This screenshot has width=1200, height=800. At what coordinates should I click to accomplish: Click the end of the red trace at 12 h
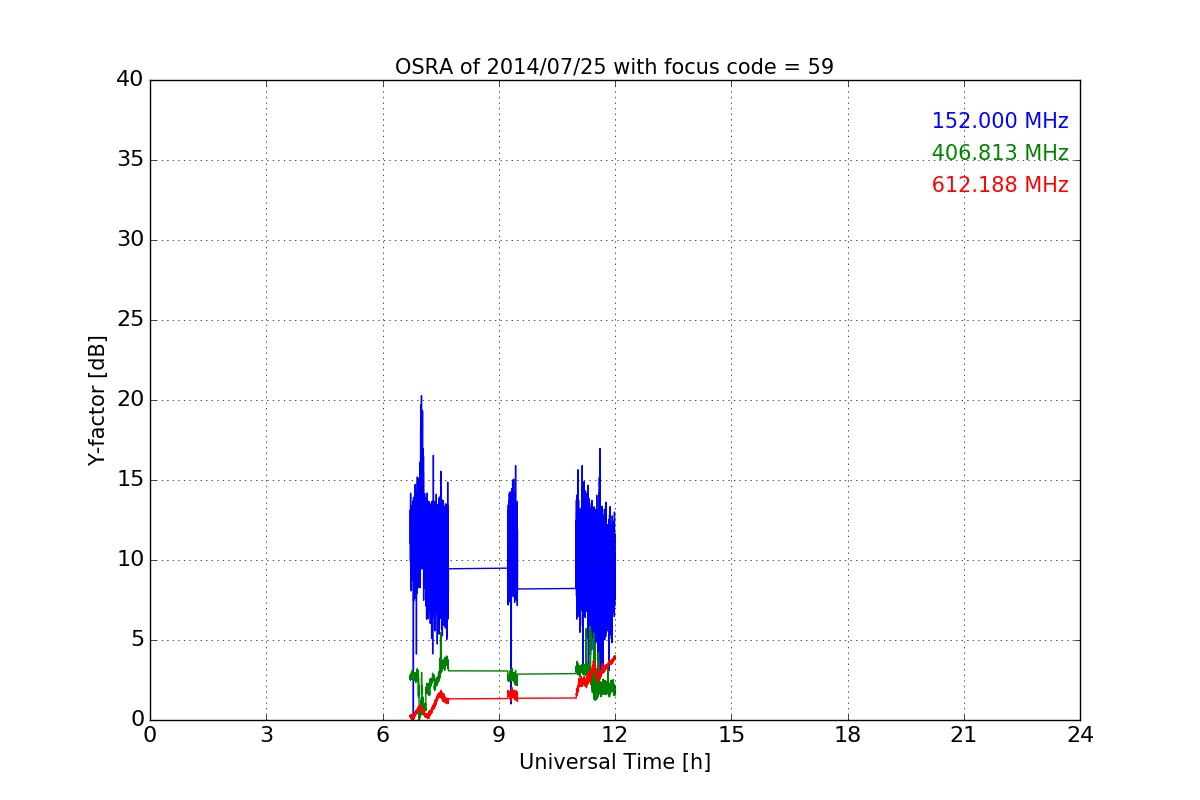pos(614,657)
